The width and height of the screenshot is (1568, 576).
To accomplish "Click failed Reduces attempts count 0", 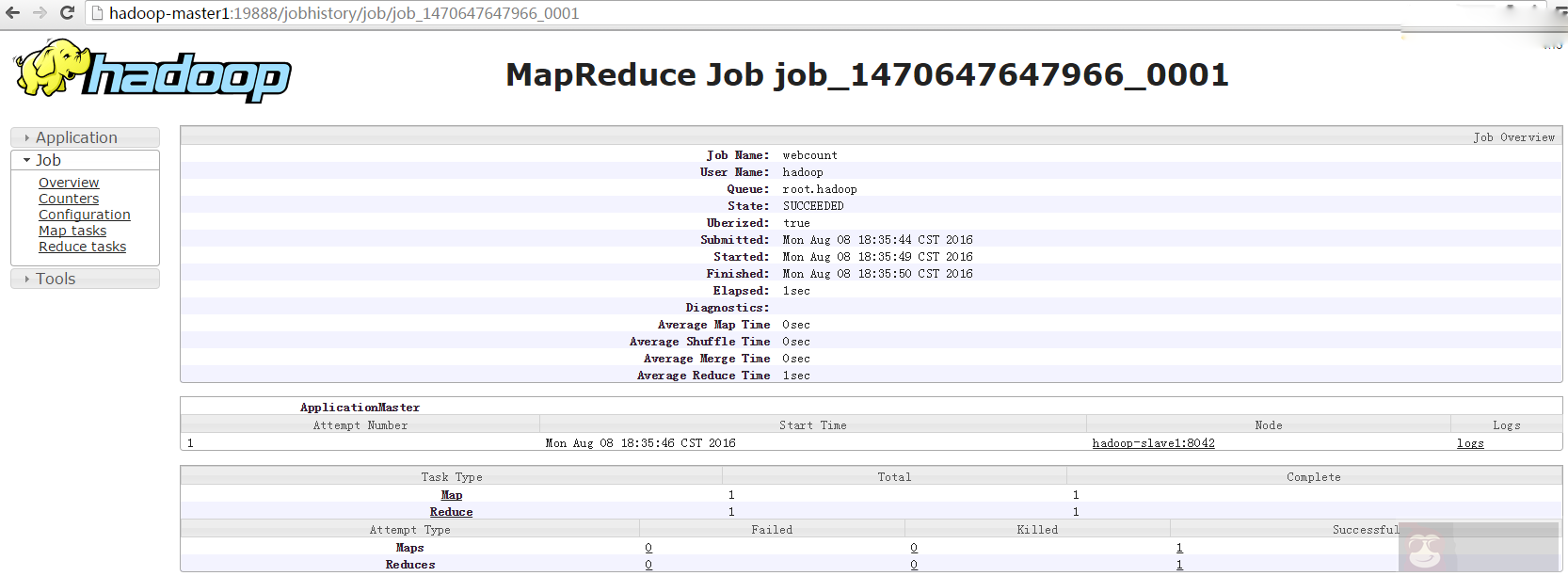I will click(648, 565).
